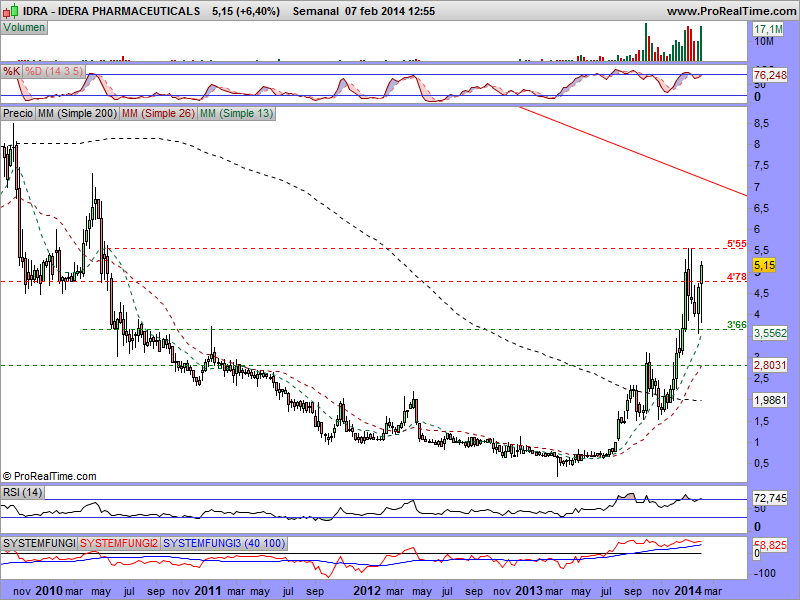This screenshot has width=800, height=600.
Task: Click the 58,825 SYSTEMFUNGI value tag
Action: point(770,545)
